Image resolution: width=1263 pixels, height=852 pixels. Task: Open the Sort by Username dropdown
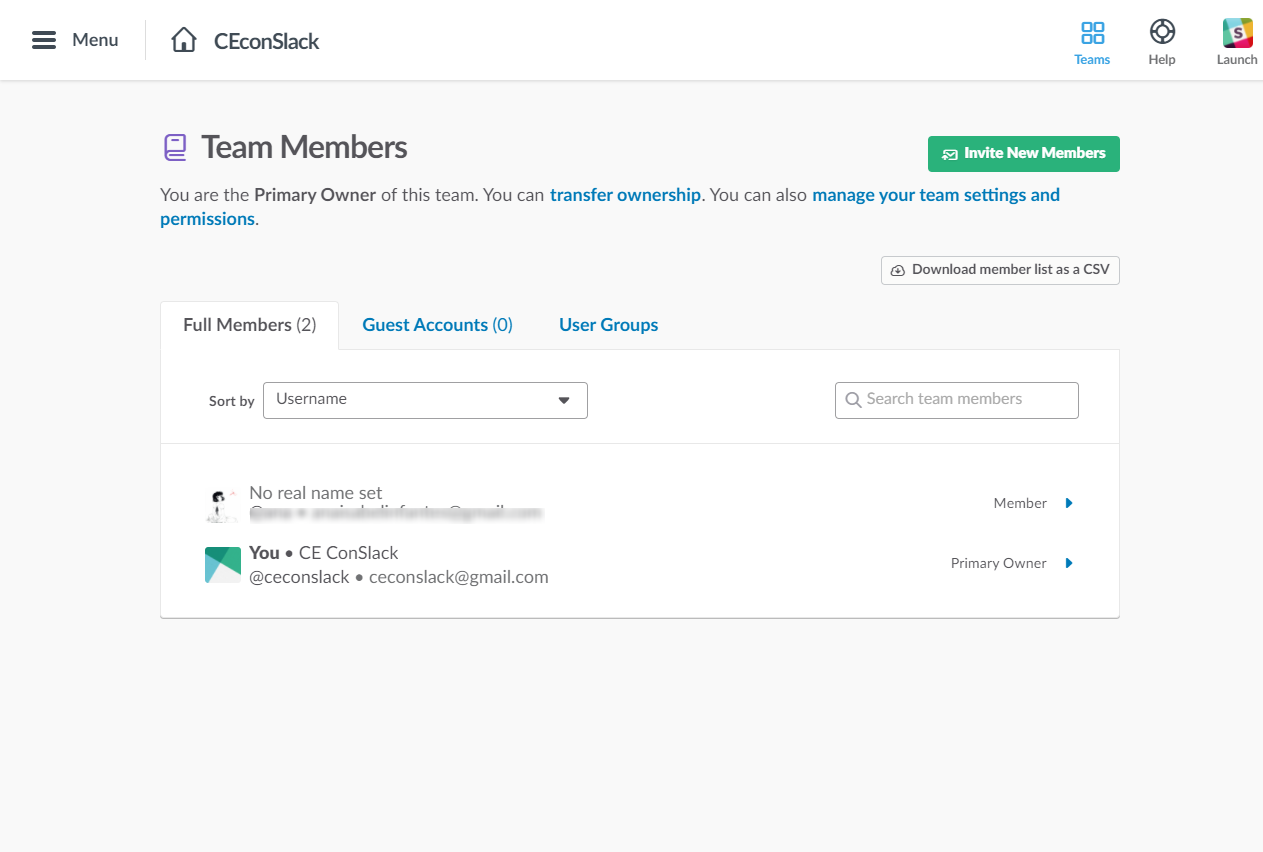tap(425, 400)
